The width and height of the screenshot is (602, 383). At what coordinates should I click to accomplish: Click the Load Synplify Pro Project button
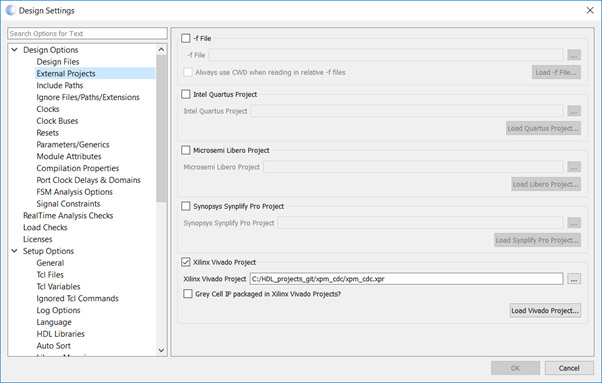pyautogui.click(x=537, y=240)
